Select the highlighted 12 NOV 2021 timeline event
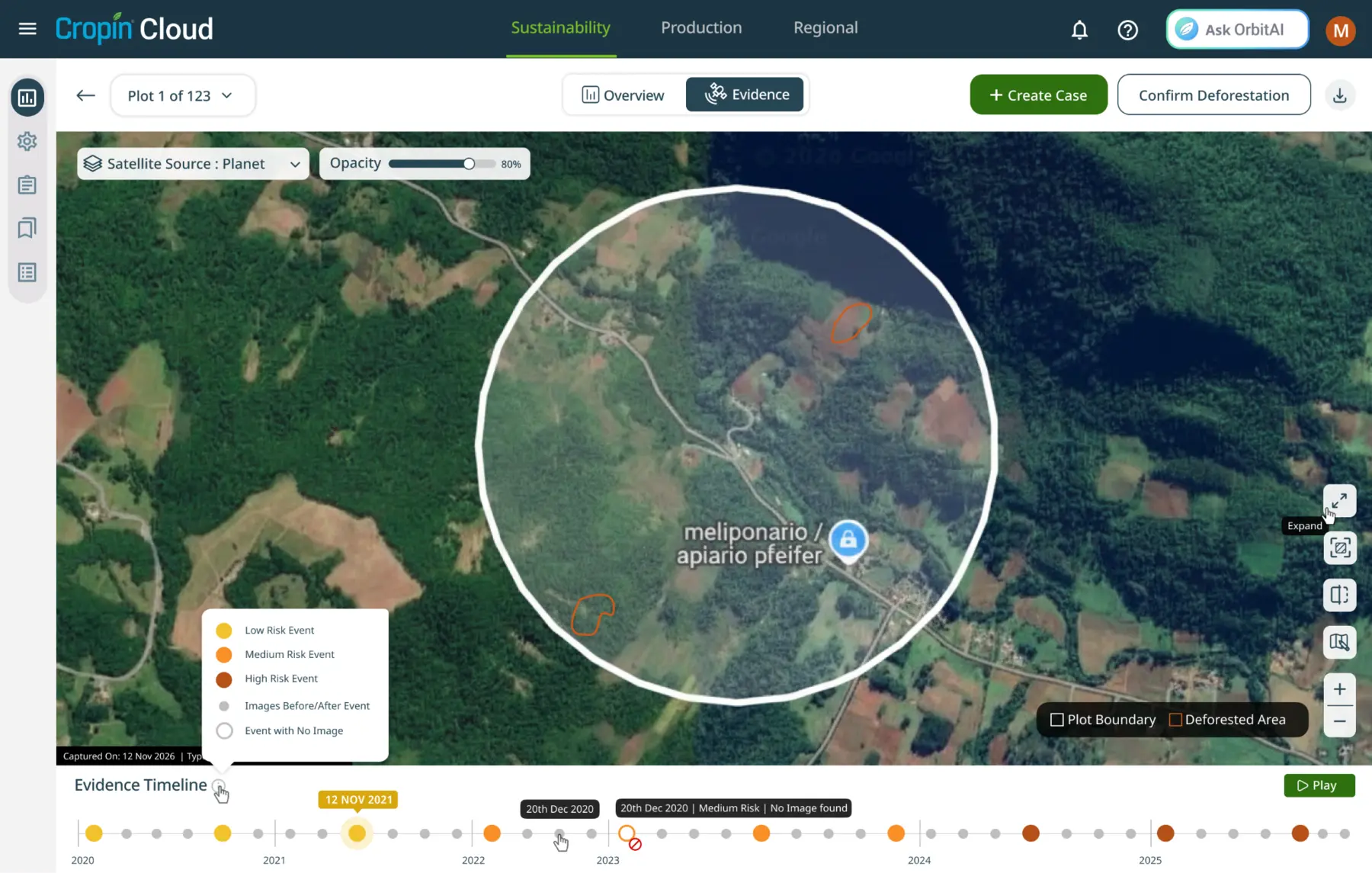This screenshot has width=1372, height=873. [x=357, y=833]
